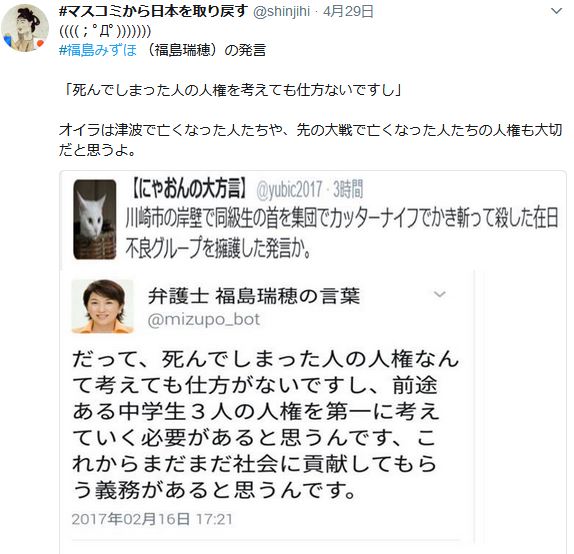This screenshot has width=574, height=554.
Task: Click the 2017年02月16日 17:21 timestamp
Action: 152,519
